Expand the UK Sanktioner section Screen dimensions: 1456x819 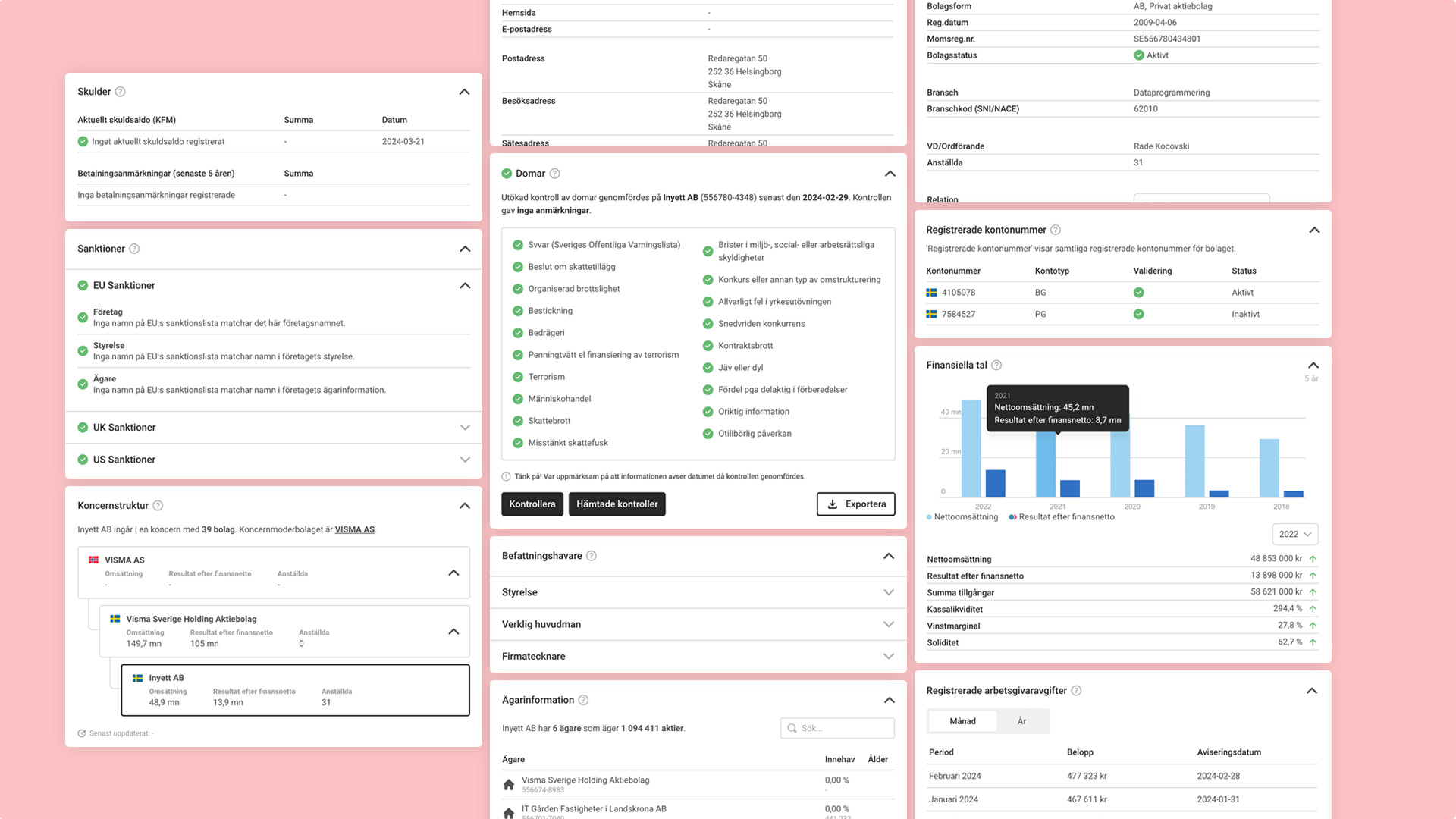[465, 428]
